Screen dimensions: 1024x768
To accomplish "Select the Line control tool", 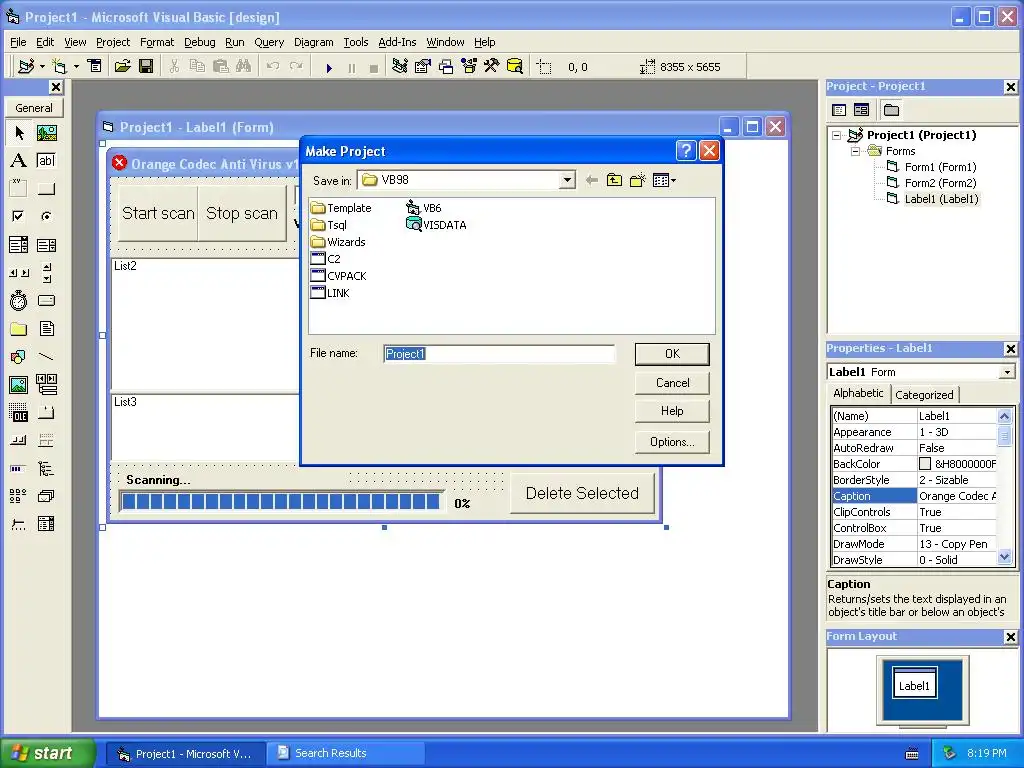I will pyautogui.click(x=46, y=357).
